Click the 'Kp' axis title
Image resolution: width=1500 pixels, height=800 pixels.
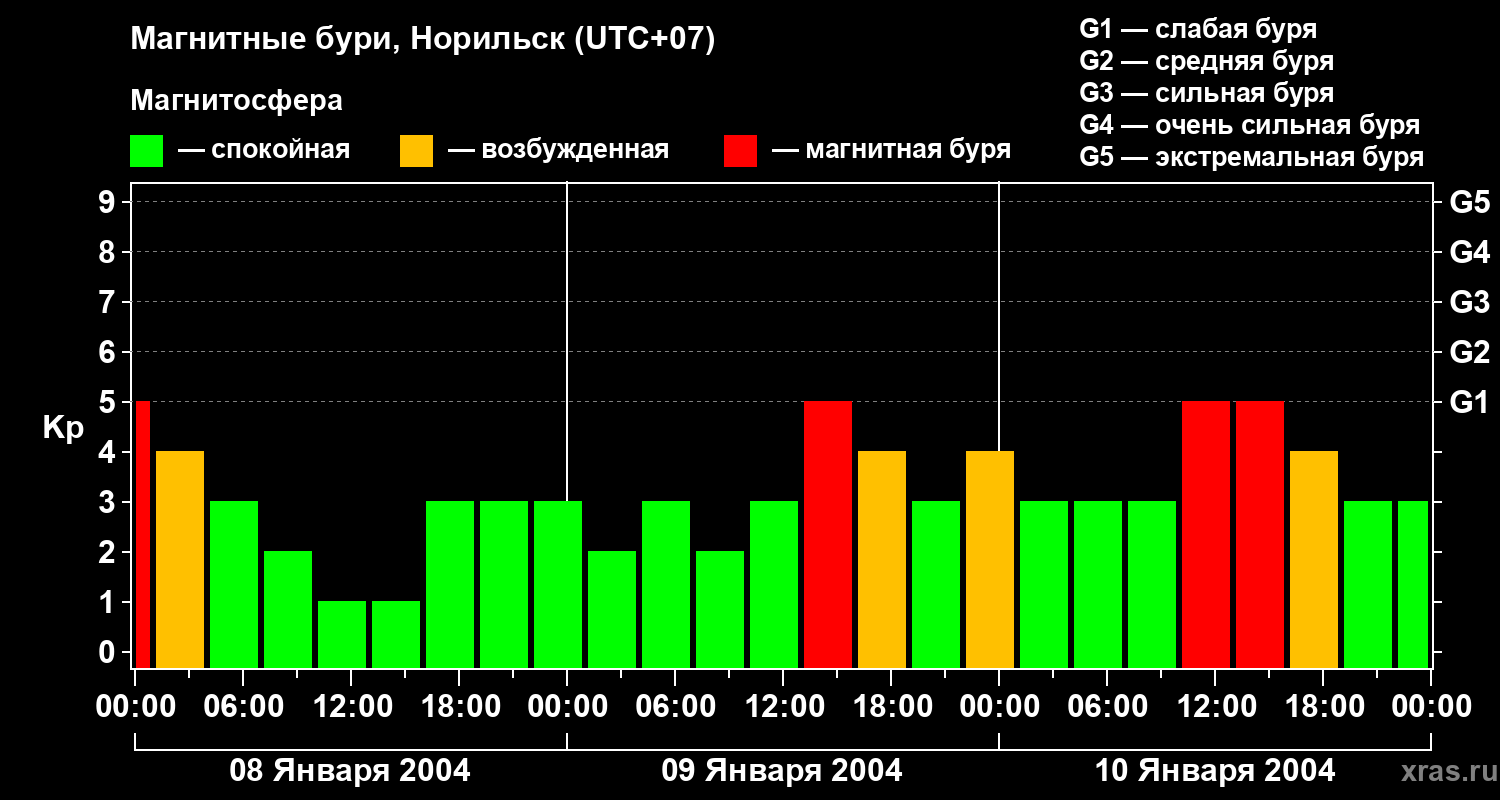click(63, 428)
